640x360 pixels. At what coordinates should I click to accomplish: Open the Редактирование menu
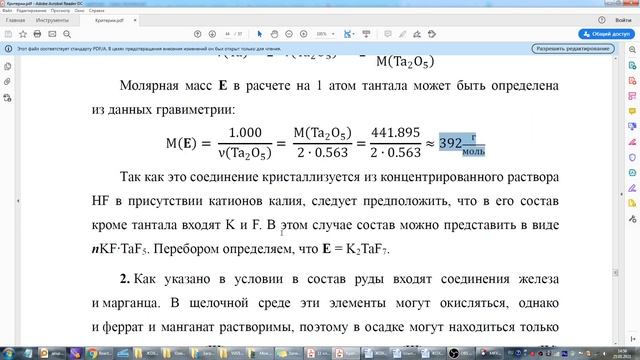(x=31, y=11)
